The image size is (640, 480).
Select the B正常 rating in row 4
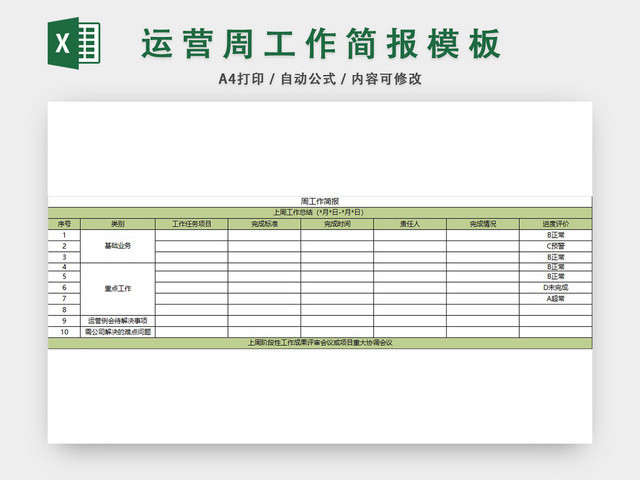point(556,267)
